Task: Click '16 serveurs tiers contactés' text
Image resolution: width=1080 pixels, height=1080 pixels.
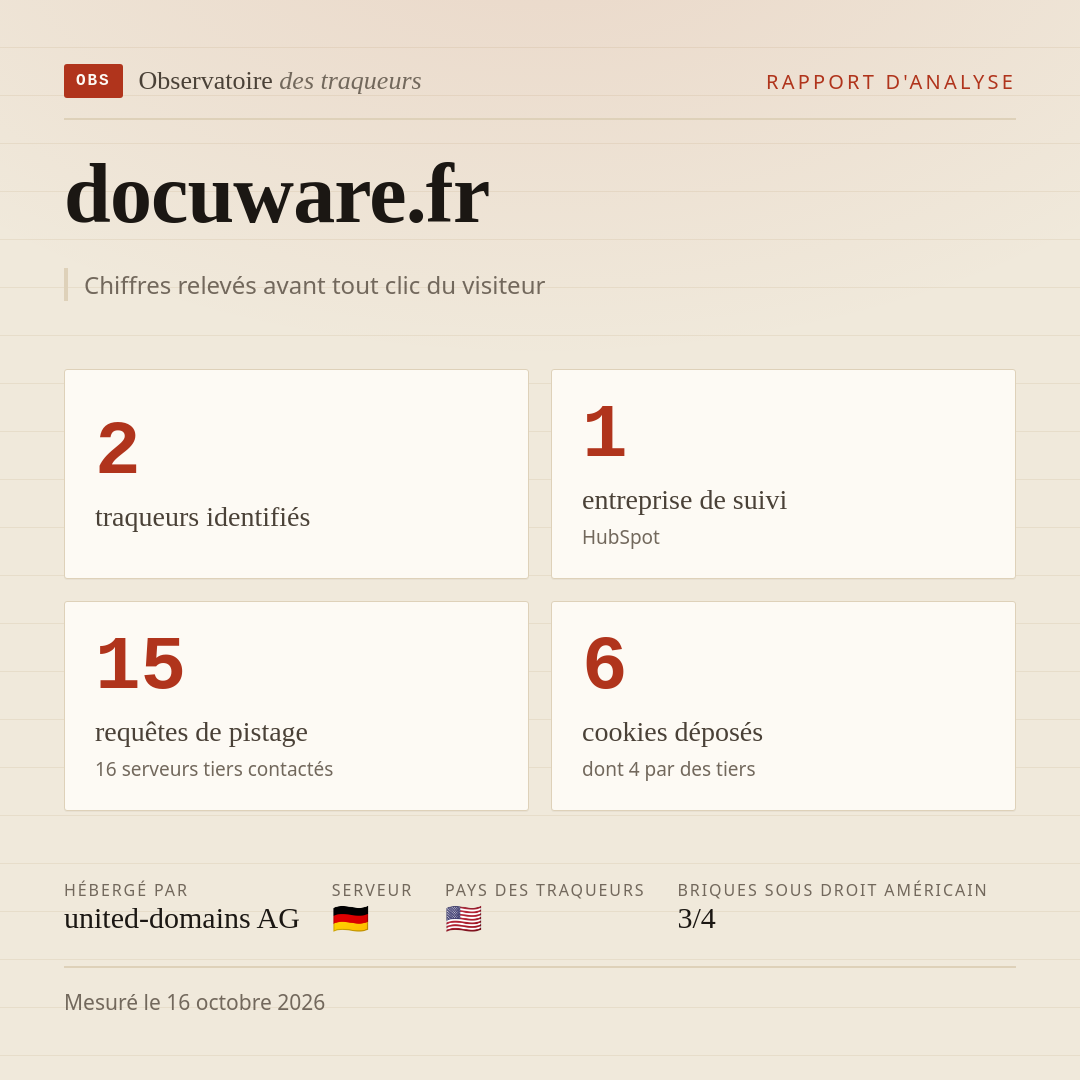Action: coord(214,769)
